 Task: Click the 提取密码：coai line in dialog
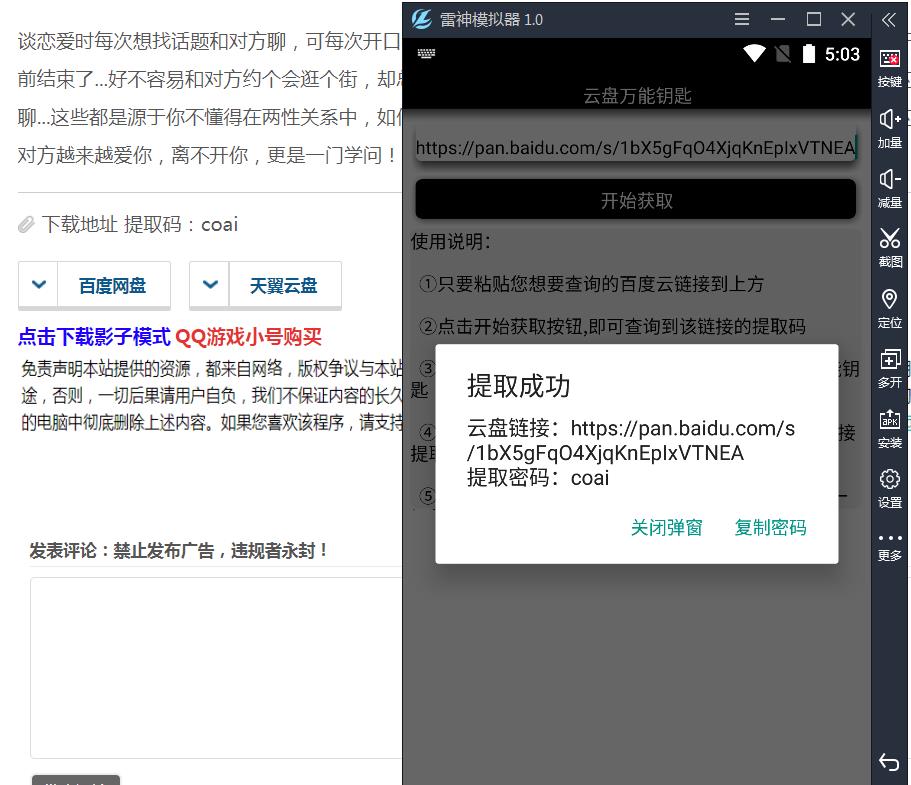(538, 478)
